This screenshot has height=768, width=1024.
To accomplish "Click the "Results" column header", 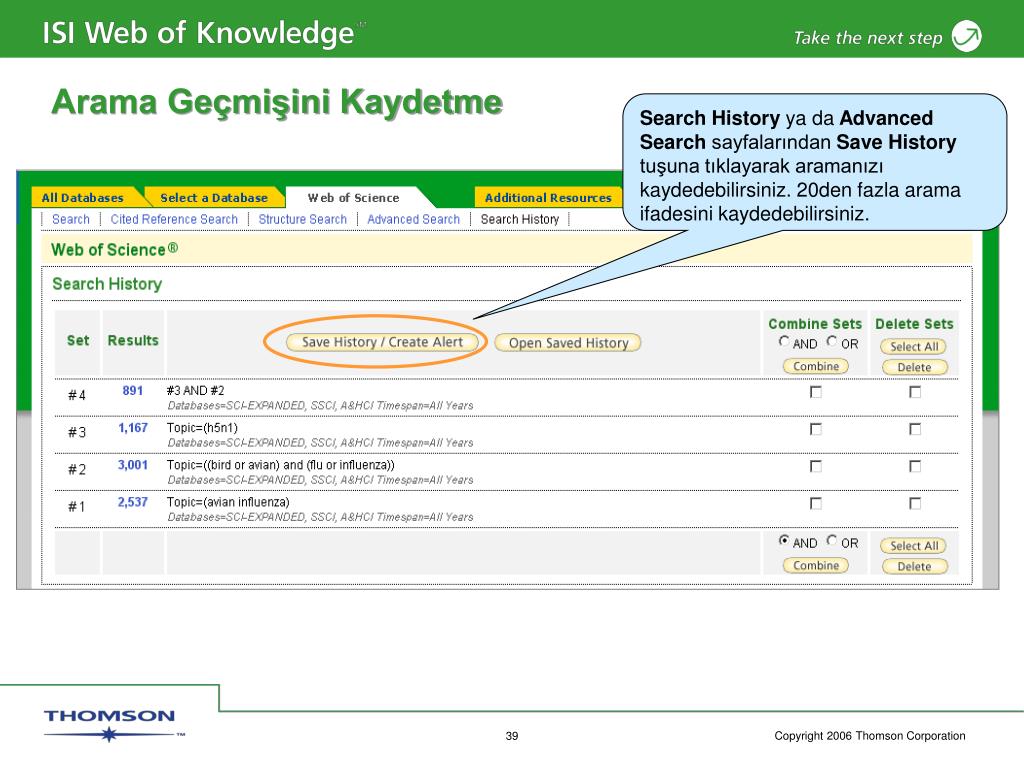I will [133, 340].
